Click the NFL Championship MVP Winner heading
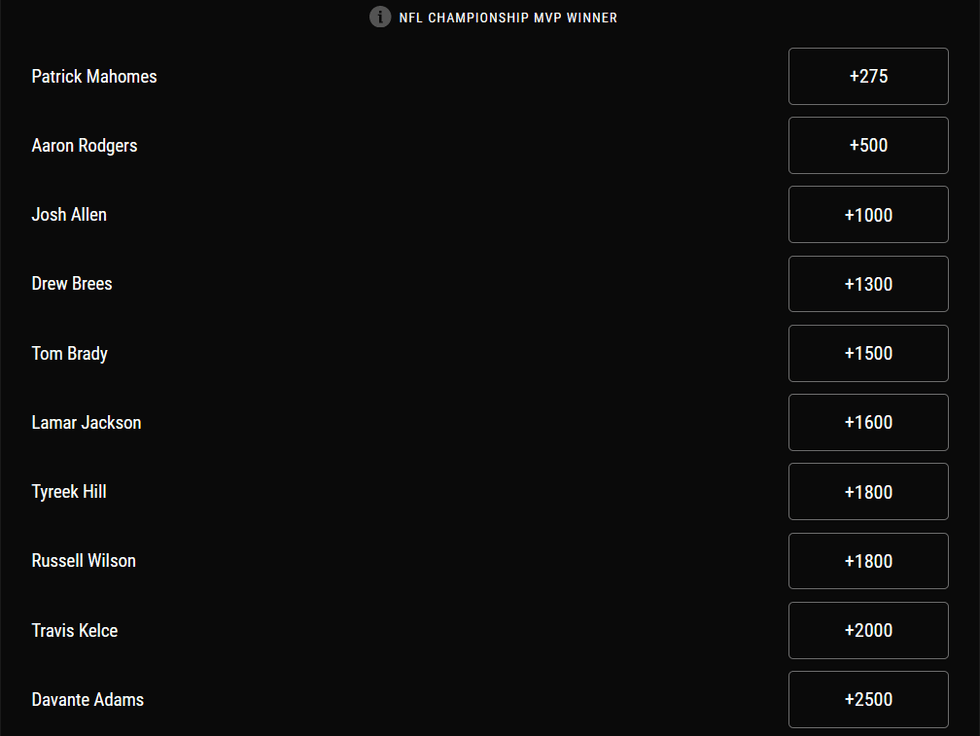Image resolution: width=980 pixels, height=736 pixels. pyautogui.click(x=508, y=18)
